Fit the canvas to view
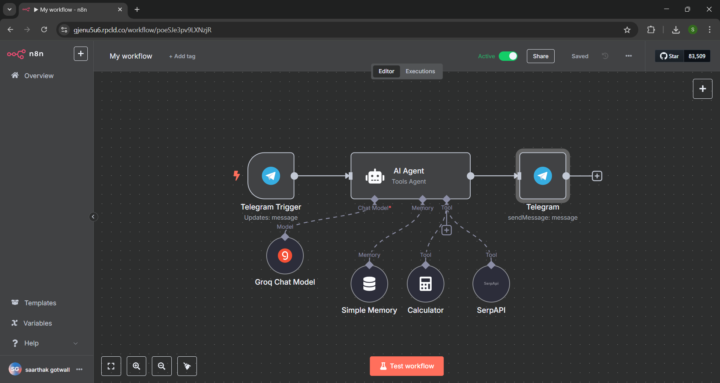 pos(111,366)
